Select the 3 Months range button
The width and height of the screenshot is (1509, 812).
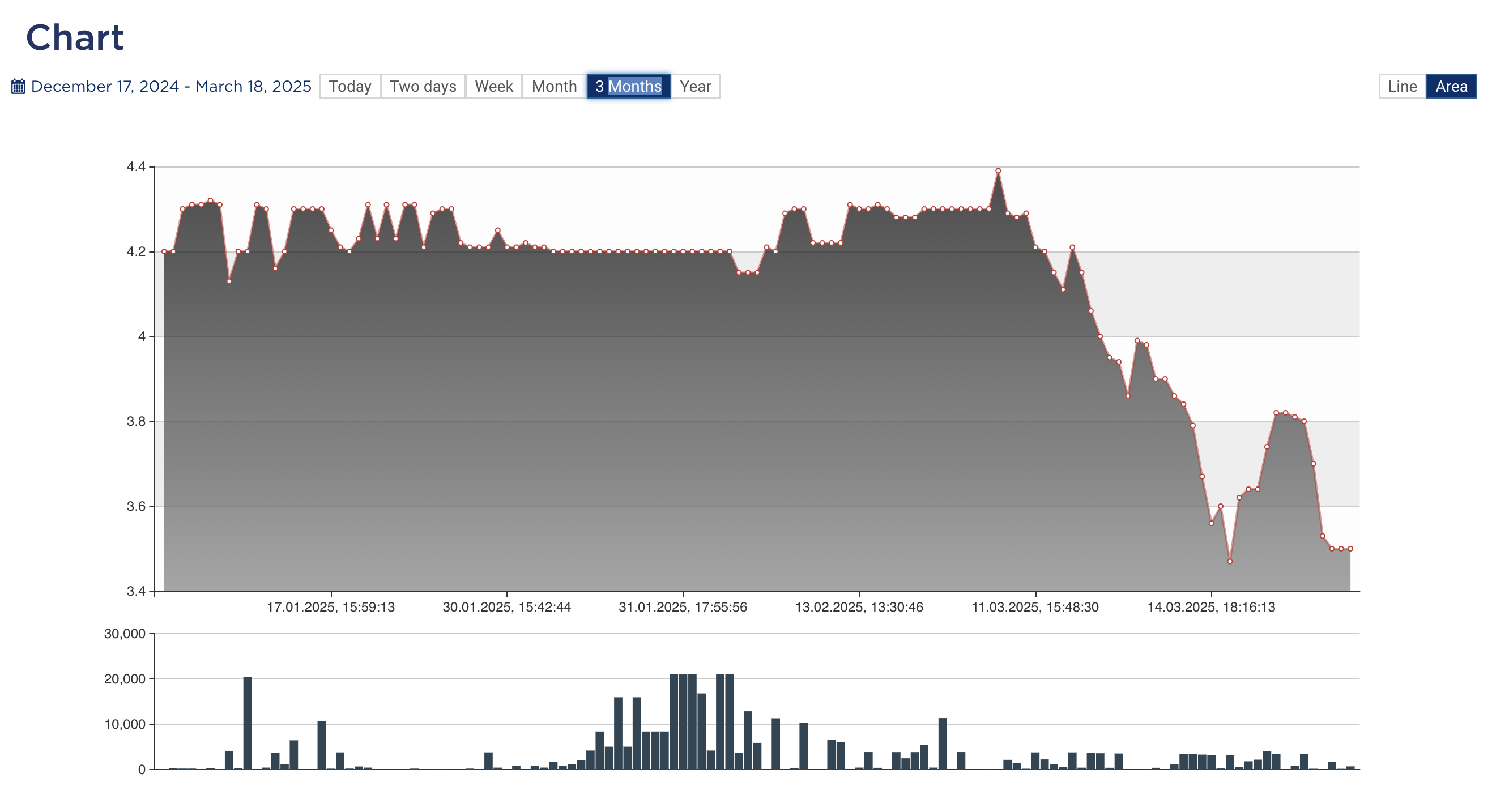(x=628, y=87)
